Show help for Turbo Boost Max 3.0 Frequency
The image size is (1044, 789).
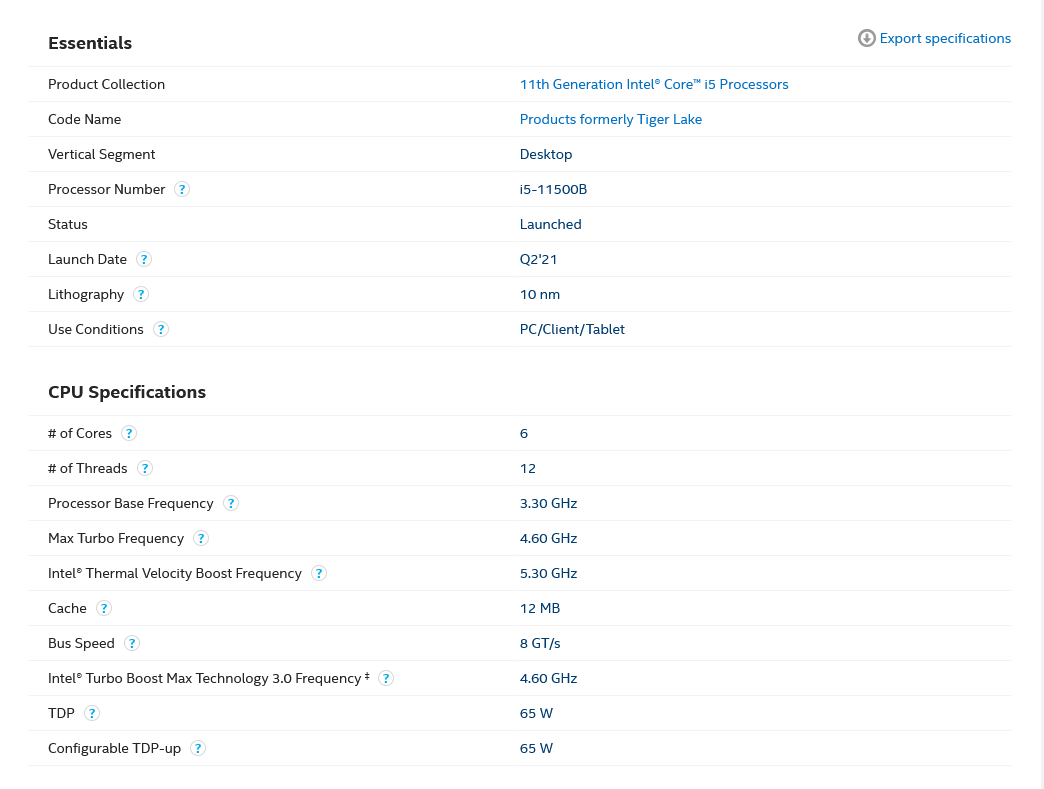pyautogui.click(x=386, y=678)
